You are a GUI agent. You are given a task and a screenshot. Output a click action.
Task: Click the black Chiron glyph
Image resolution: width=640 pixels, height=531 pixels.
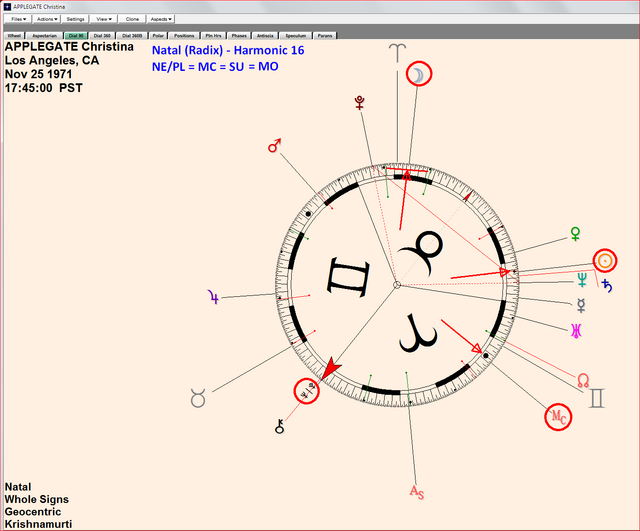[x=280, y=426]
